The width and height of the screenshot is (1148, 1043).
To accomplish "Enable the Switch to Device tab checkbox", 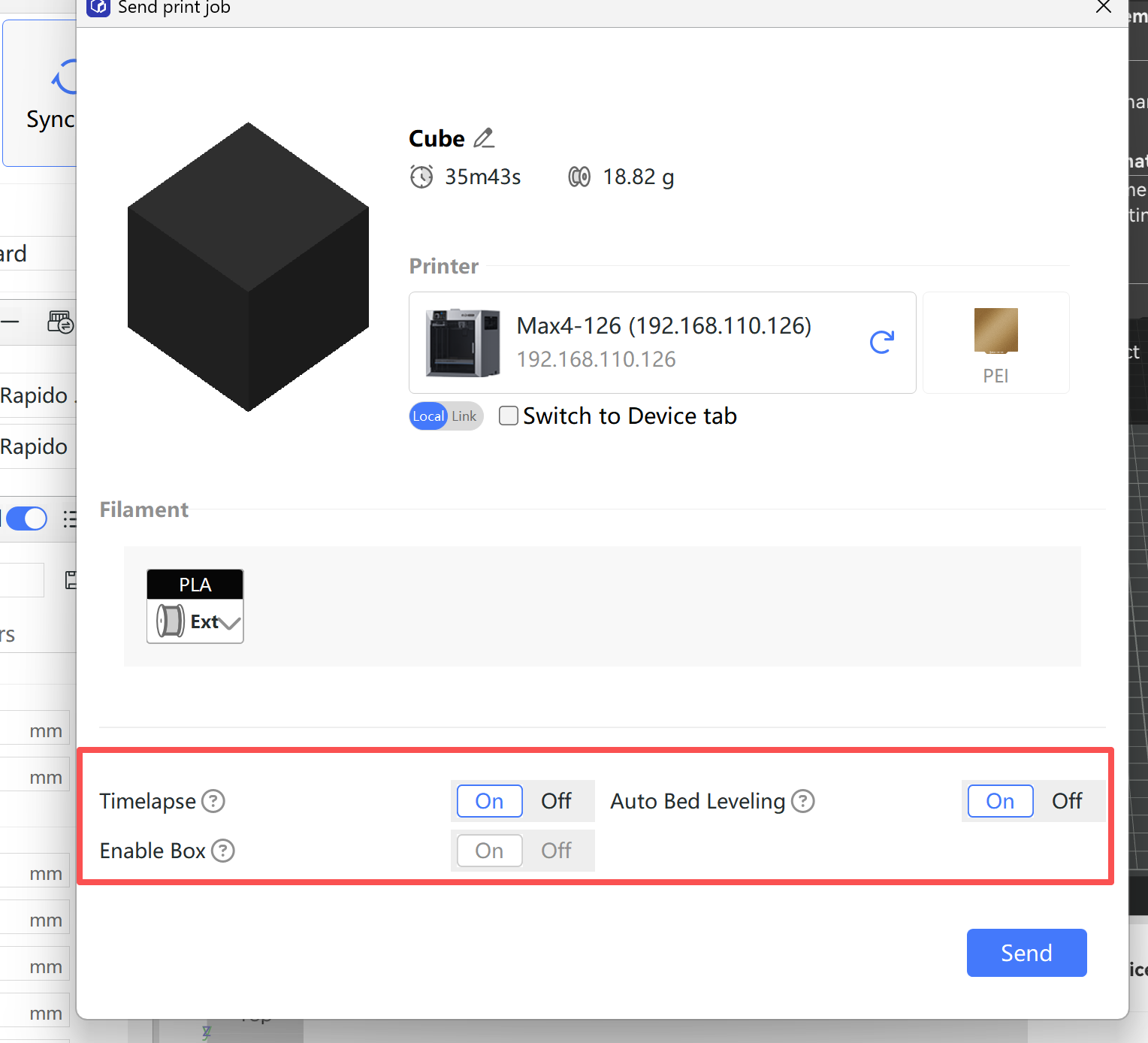I will point(509,416).
